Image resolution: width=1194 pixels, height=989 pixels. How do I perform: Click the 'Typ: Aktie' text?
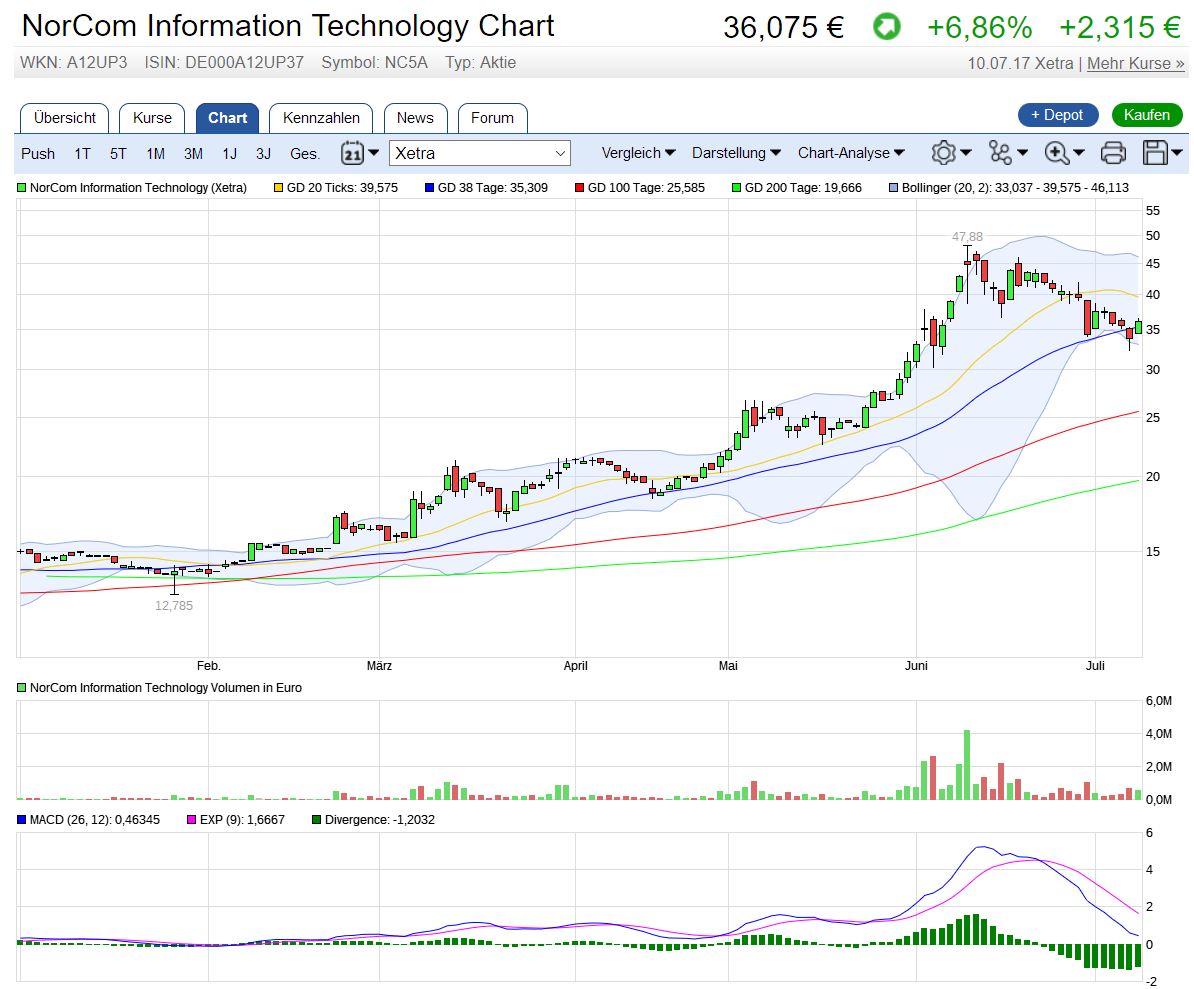click(x=480, y=62)
